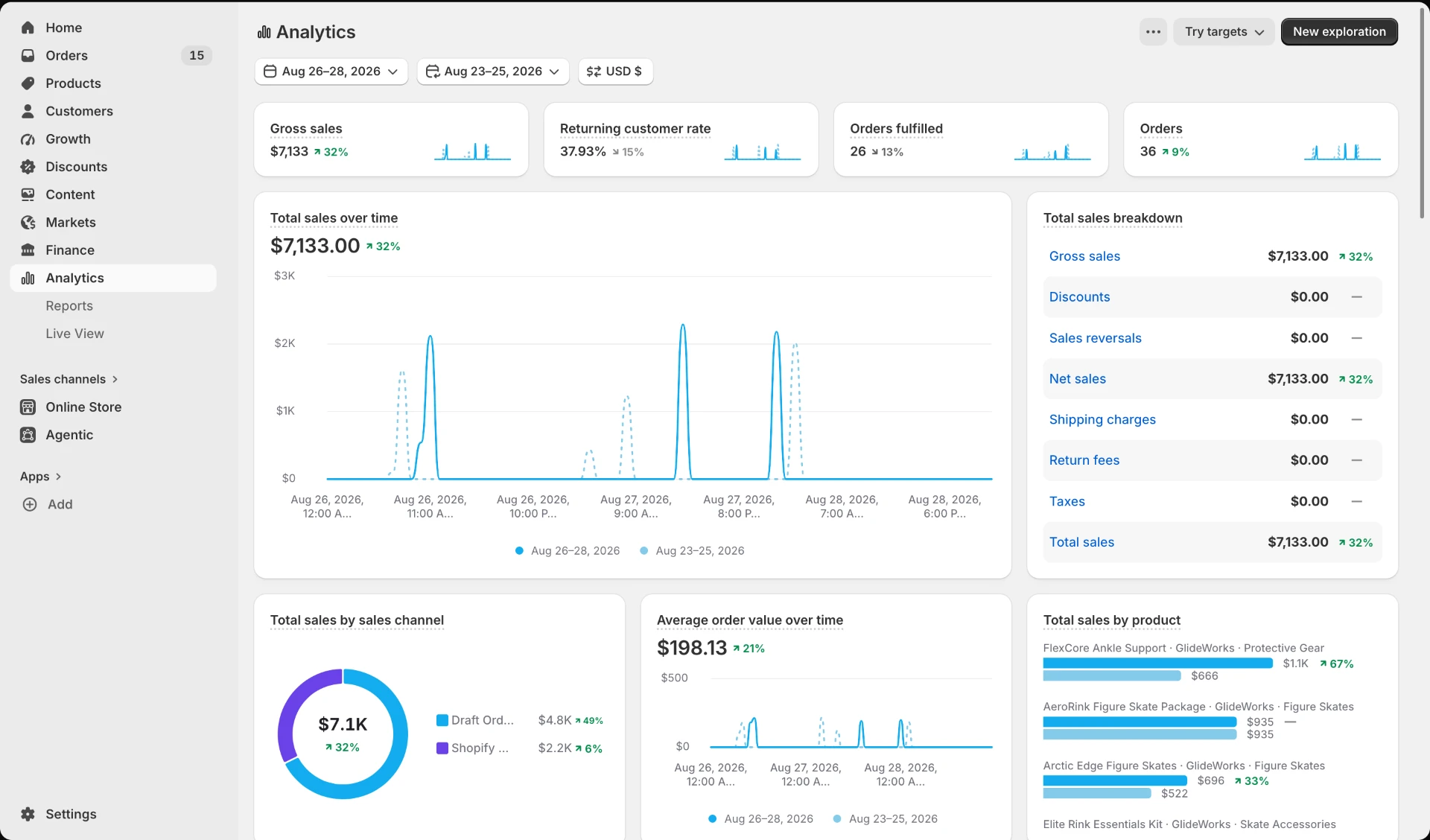Click the Agentic channel icon
The width and height of the screenshot is (1430, 840).
click(x=28, y=435)
